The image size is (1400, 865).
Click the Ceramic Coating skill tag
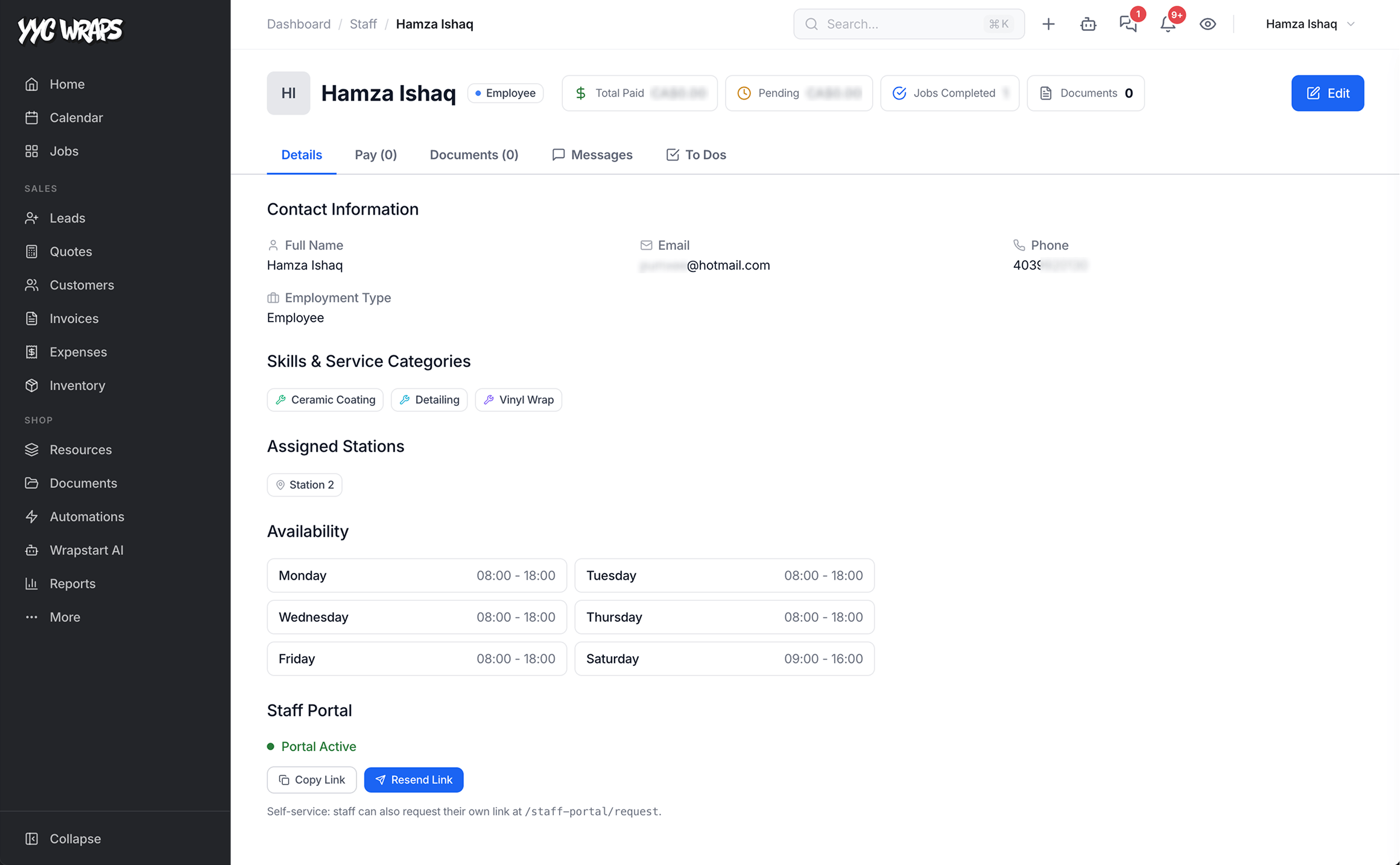coord(325,400)
